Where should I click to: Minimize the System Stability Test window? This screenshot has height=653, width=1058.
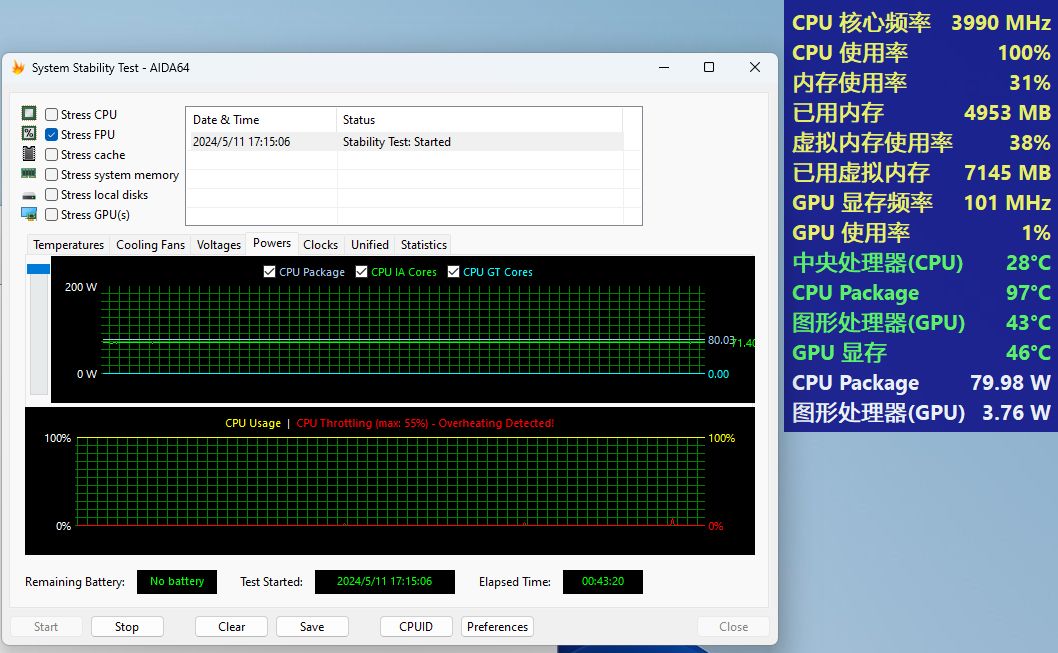click(x=664, y=67)
